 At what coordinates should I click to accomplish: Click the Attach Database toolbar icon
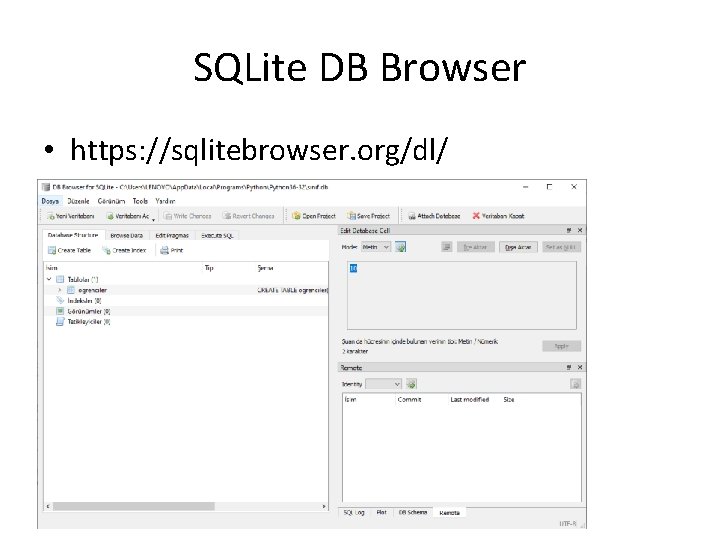412,216
